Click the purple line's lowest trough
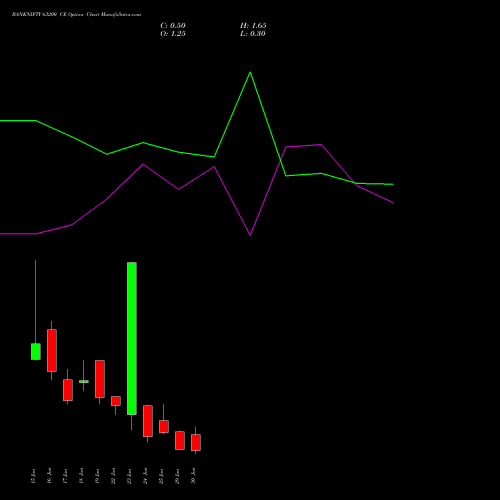500x500 pixels. (250, 235)
